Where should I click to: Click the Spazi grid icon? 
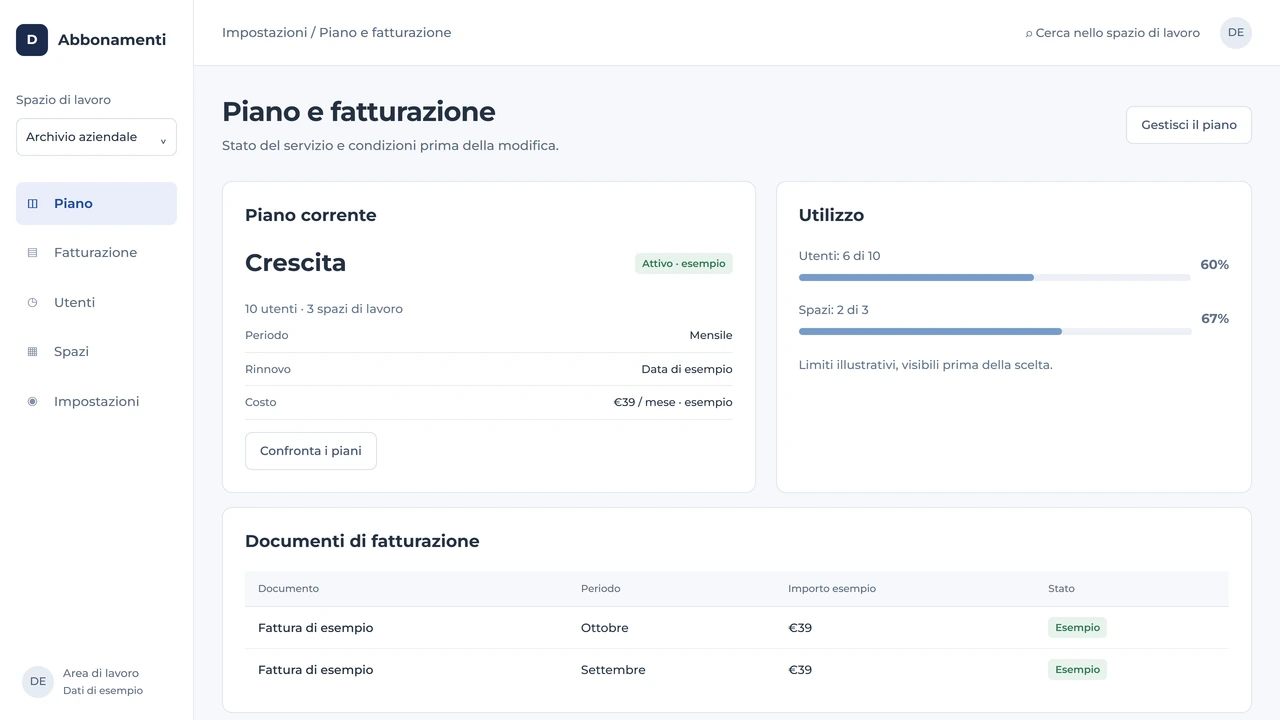tap(32, 352)
